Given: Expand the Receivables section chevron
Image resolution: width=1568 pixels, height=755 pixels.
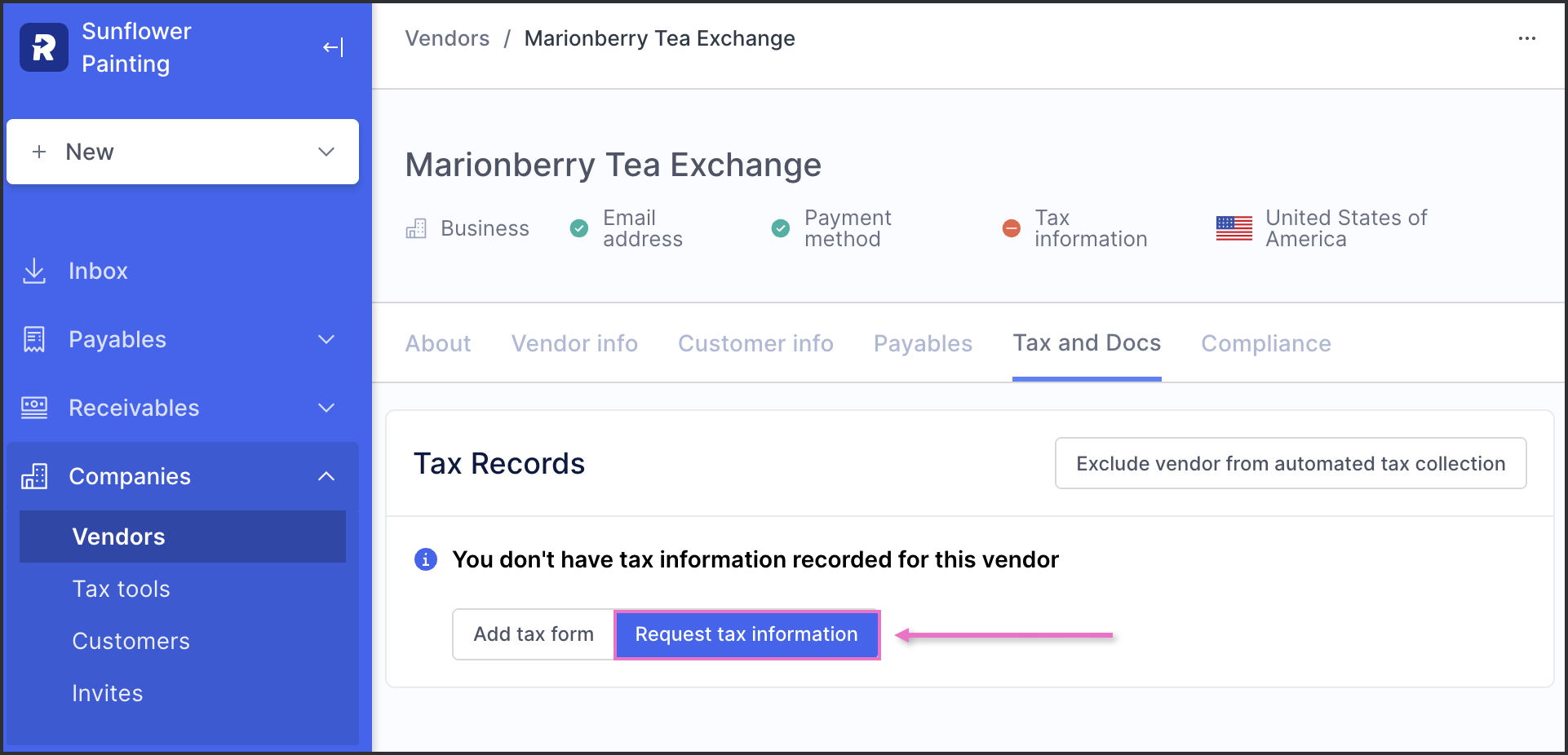Looking at the screenshot, I should (x=326, y=408).
